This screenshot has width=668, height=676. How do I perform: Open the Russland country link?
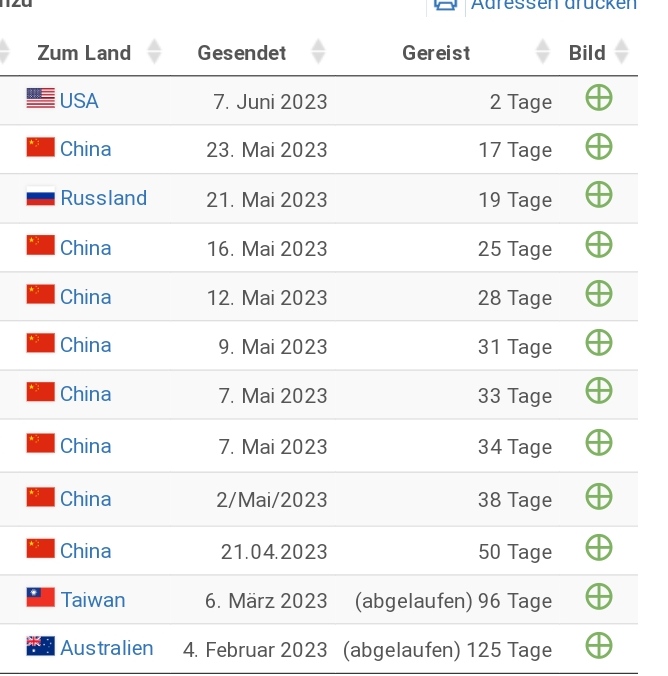(103, 198)
